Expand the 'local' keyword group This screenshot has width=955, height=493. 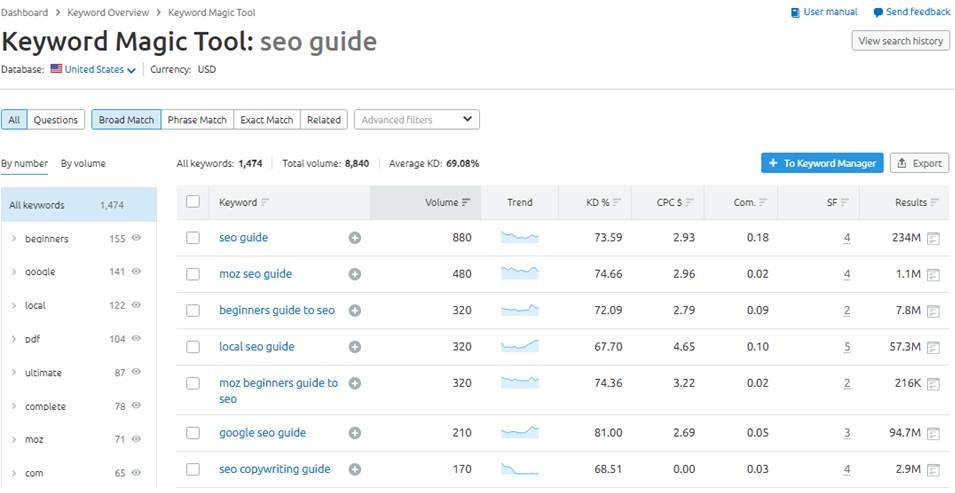[14, 305]
